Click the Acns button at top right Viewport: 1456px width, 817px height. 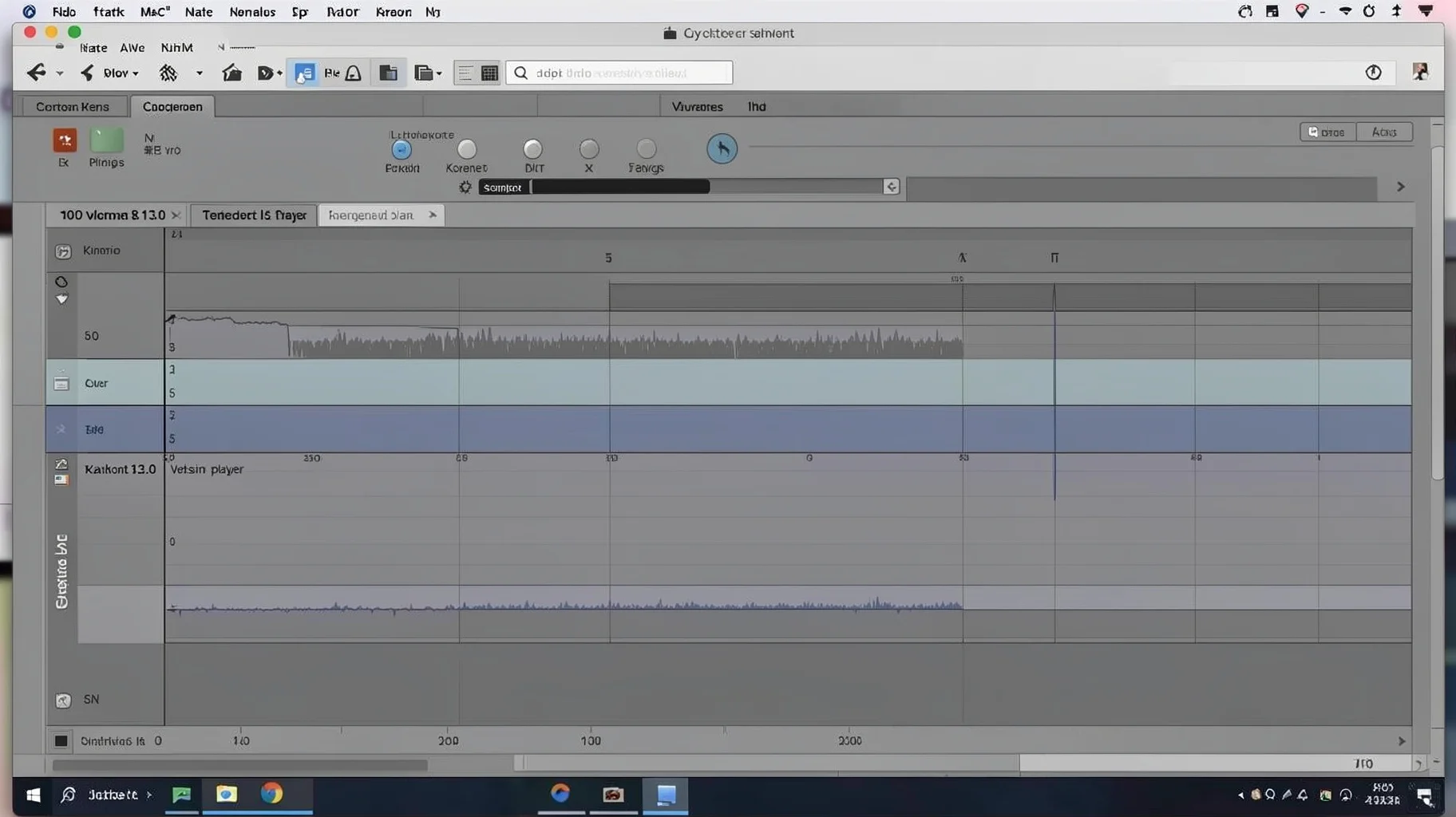click(1384, 132)
